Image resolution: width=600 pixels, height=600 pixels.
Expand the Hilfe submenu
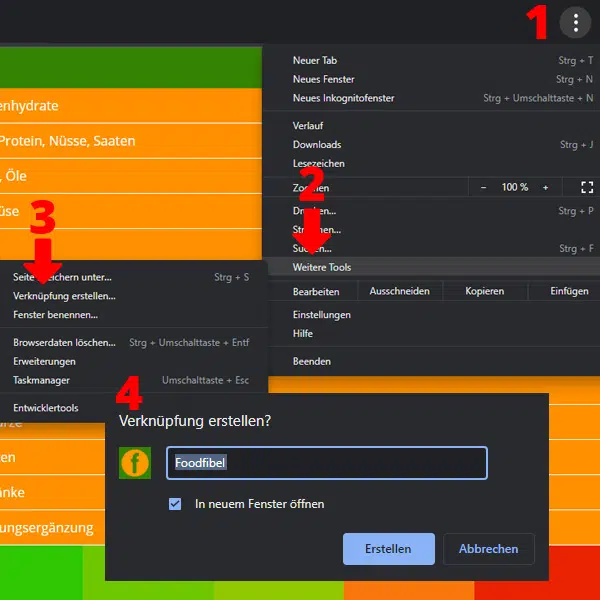[x=303, y=333]
